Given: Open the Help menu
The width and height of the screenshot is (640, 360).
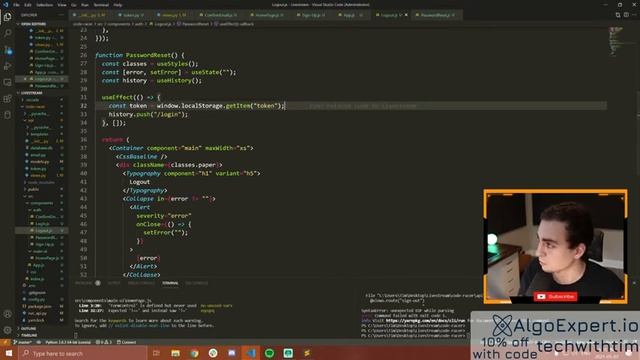Looking at the screenshot, I should [118, 5].
